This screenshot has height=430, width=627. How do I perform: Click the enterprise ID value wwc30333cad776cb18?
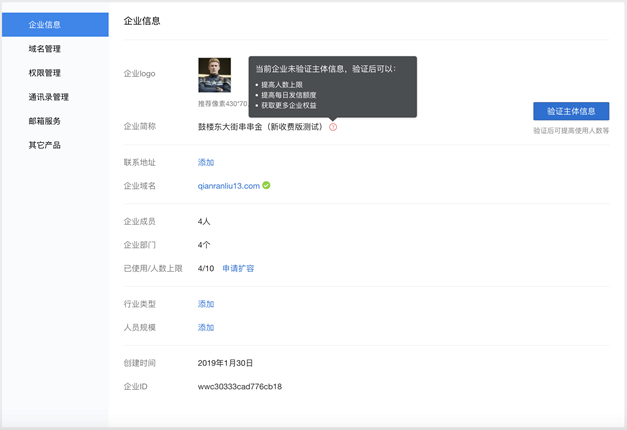click(x=239, y=386)
